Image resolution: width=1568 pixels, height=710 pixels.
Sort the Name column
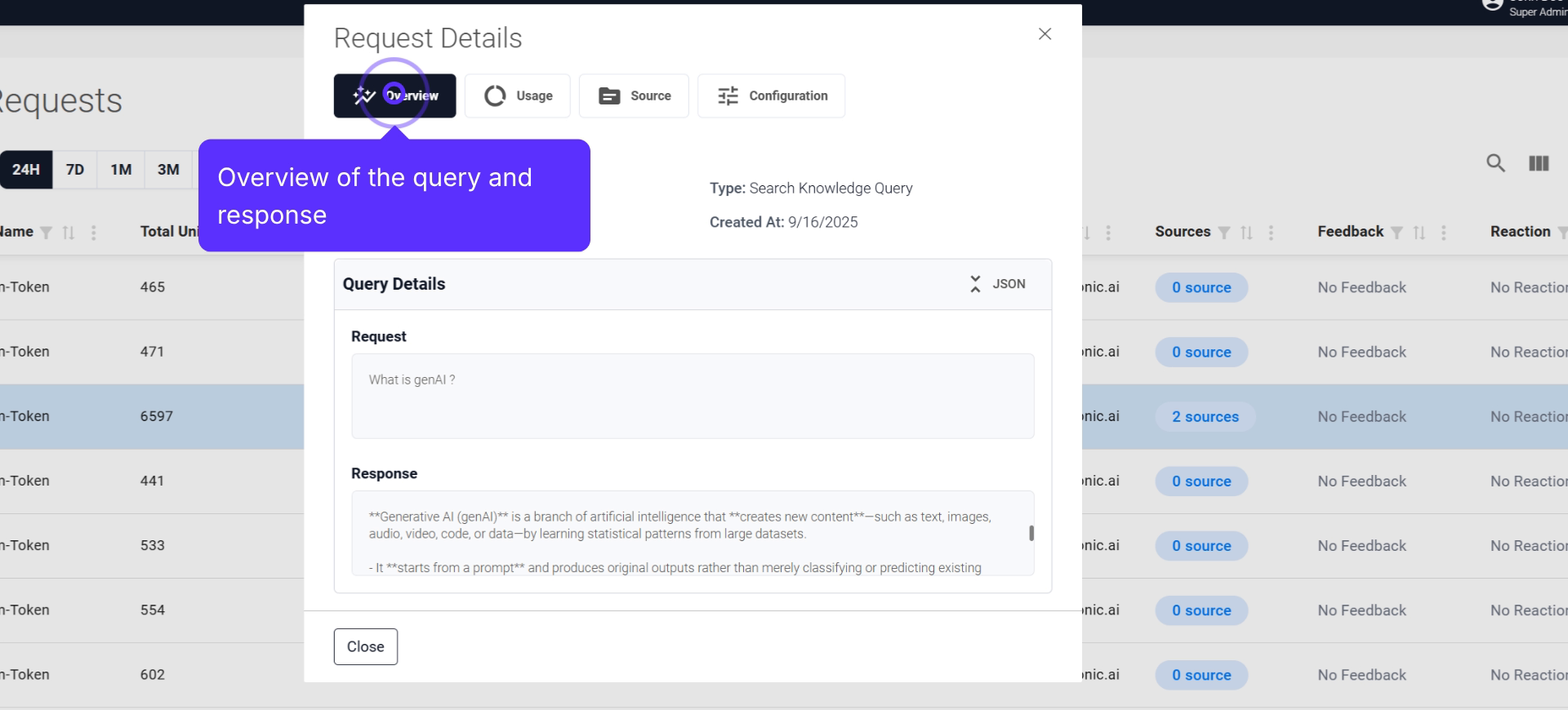click(69, 233)
